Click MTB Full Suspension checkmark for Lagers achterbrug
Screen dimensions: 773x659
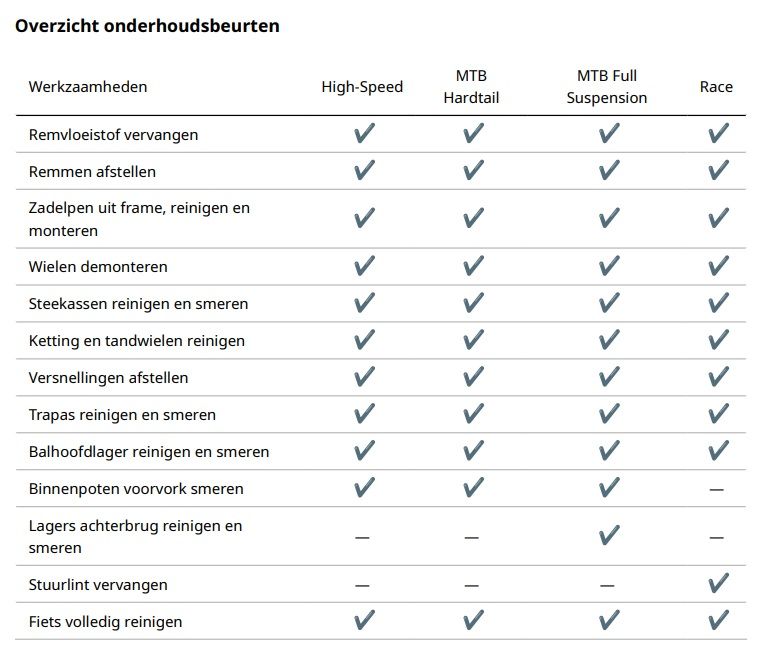608,536
